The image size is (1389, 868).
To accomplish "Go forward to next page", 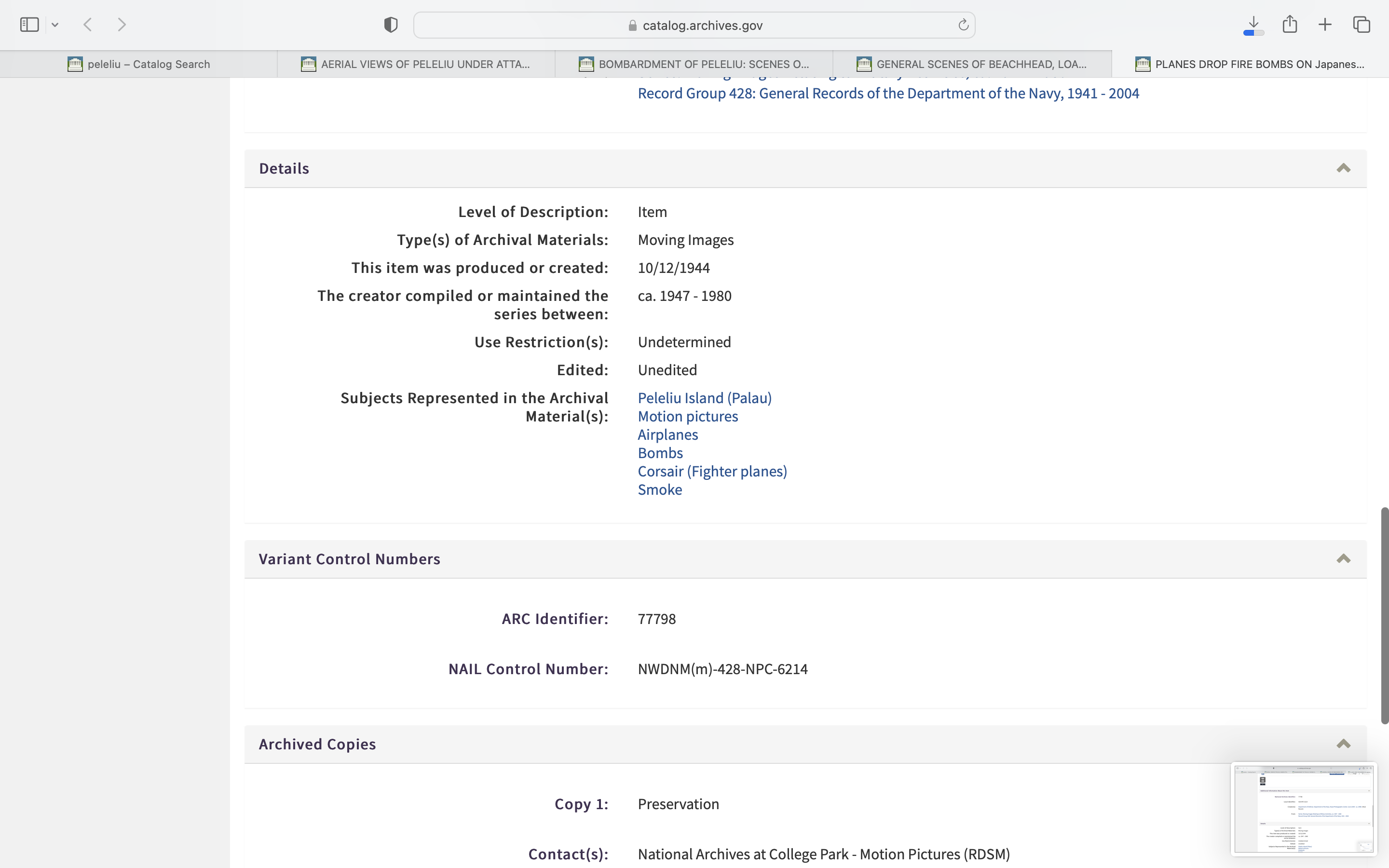I will (x=121, y=25).
